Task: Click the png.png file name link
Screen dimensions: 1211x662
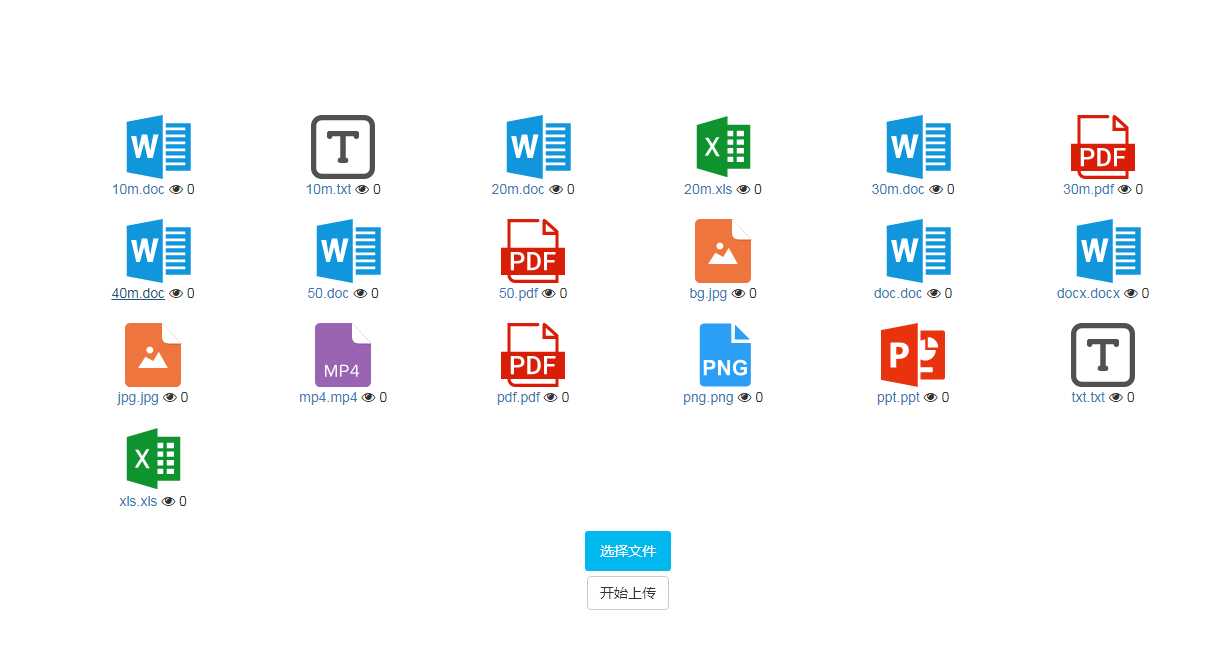Action: tap(708, 397)
